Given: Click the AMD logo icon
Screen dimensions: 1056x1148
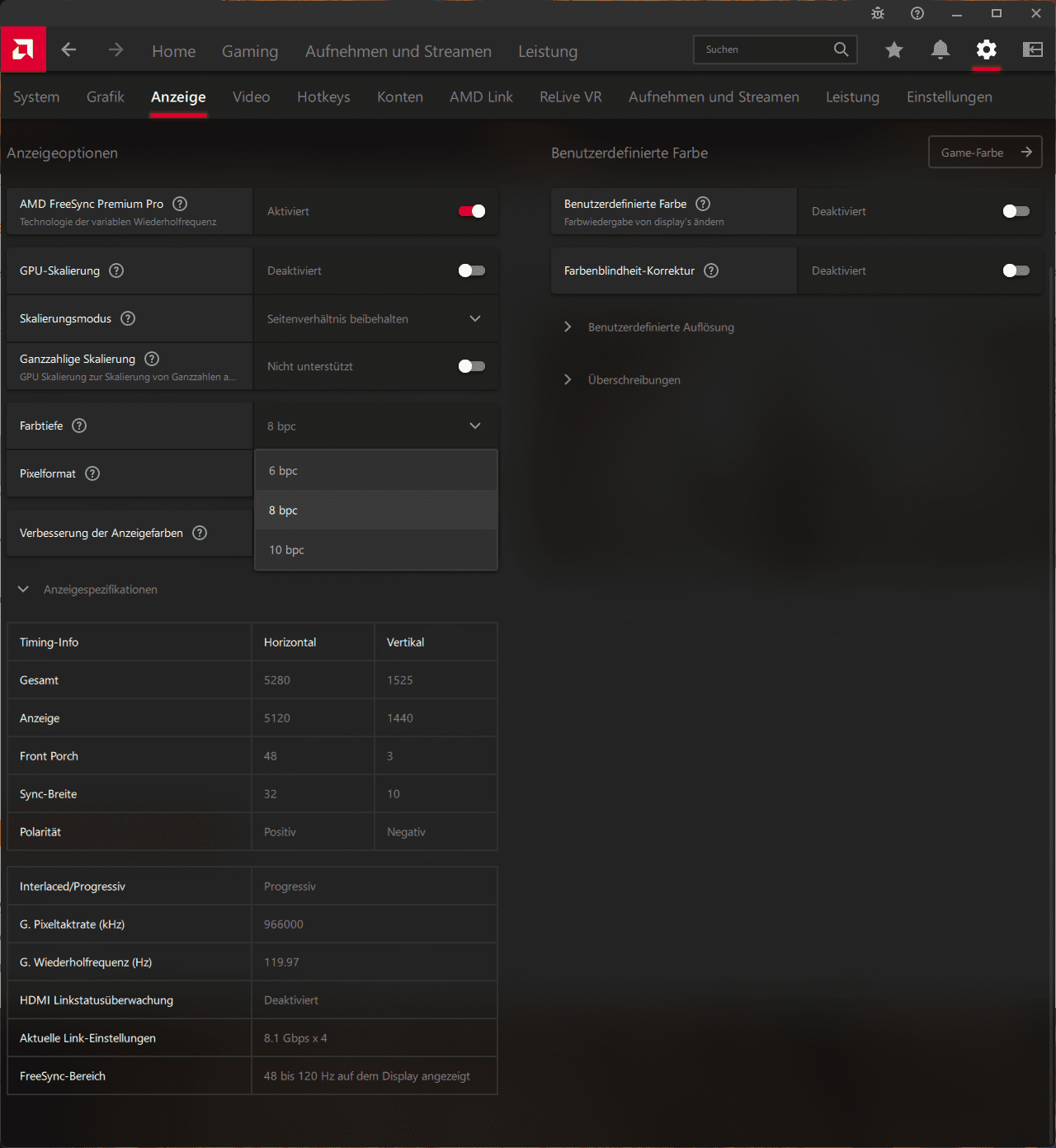Looking at the screenshot, I should click(23, 49).
